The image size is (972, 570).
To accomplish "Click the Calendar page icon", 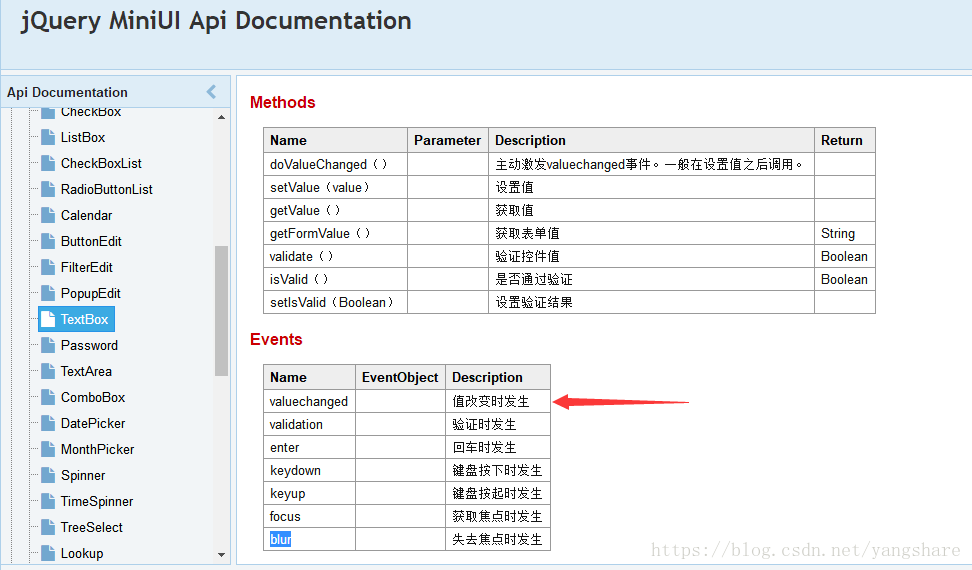I will point(48,215).
